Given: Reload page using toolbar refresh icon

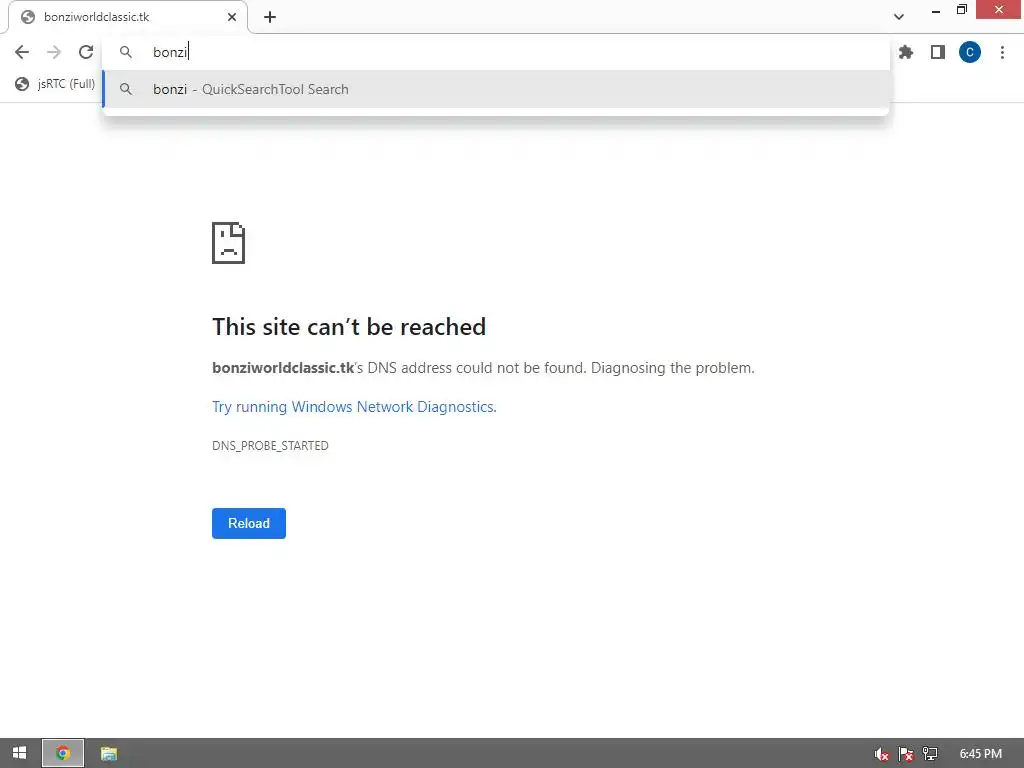Looking at the screenshot, I should [x=86, y=52].
